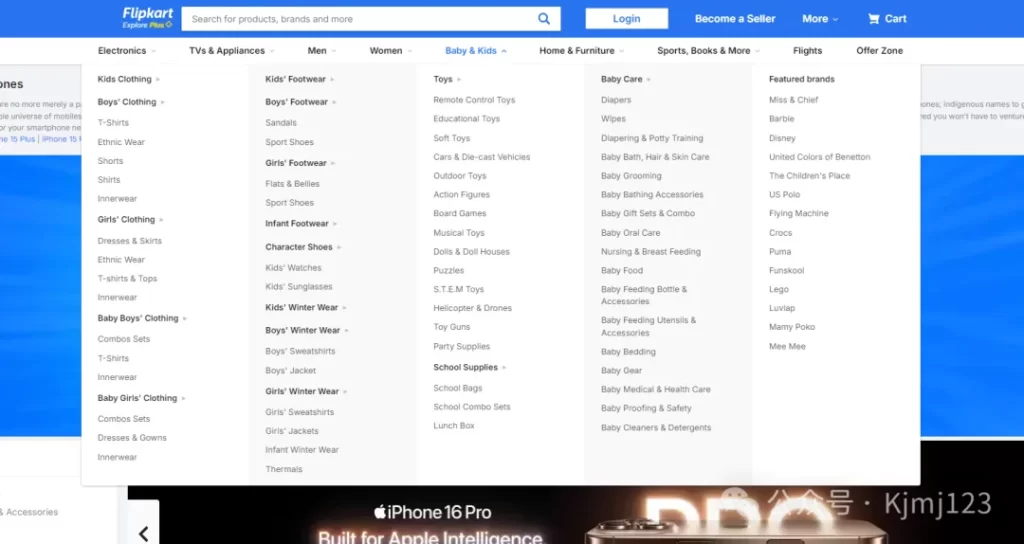Select Miss & Chief brand
This screenshot has width=1024, height=544.
pos(793,100)
